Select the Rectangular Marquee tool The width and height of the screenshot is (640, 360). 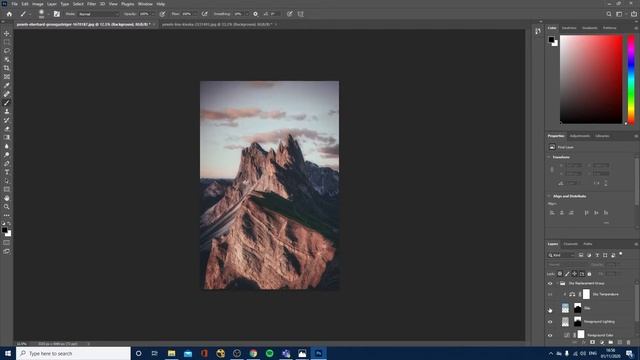tap(7, 42)
